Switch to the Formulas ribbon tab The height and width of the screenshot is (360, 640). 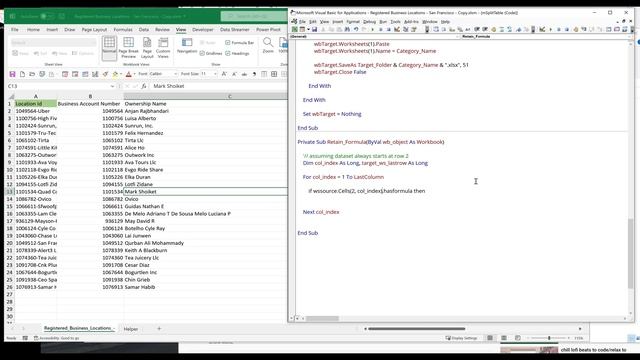[123, 29]
